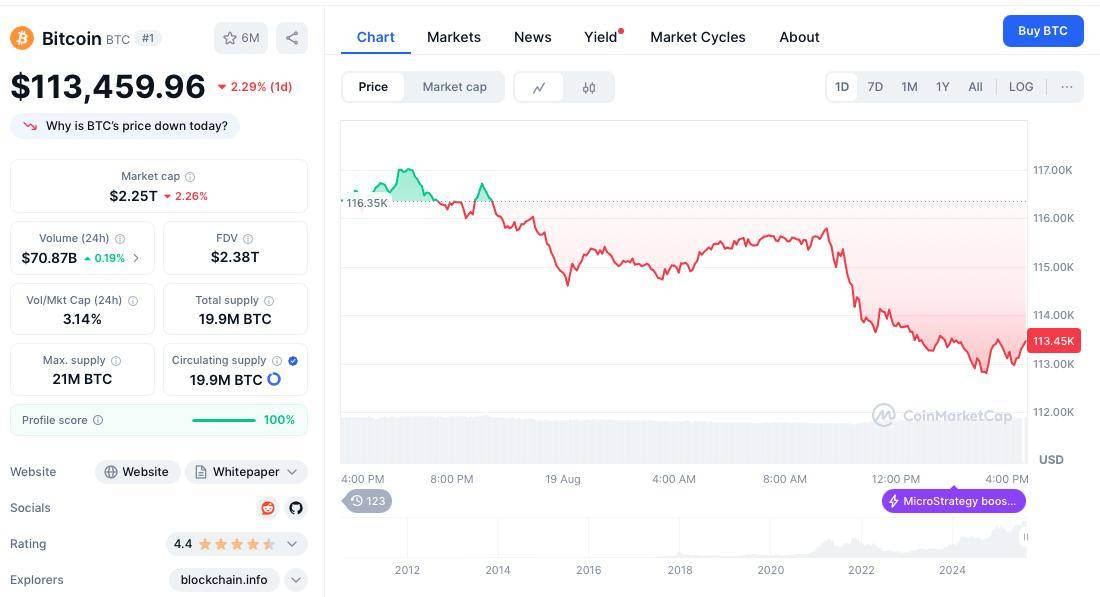Open the Reddit social link icon
1100x597 pixels.
coord(268,508)
